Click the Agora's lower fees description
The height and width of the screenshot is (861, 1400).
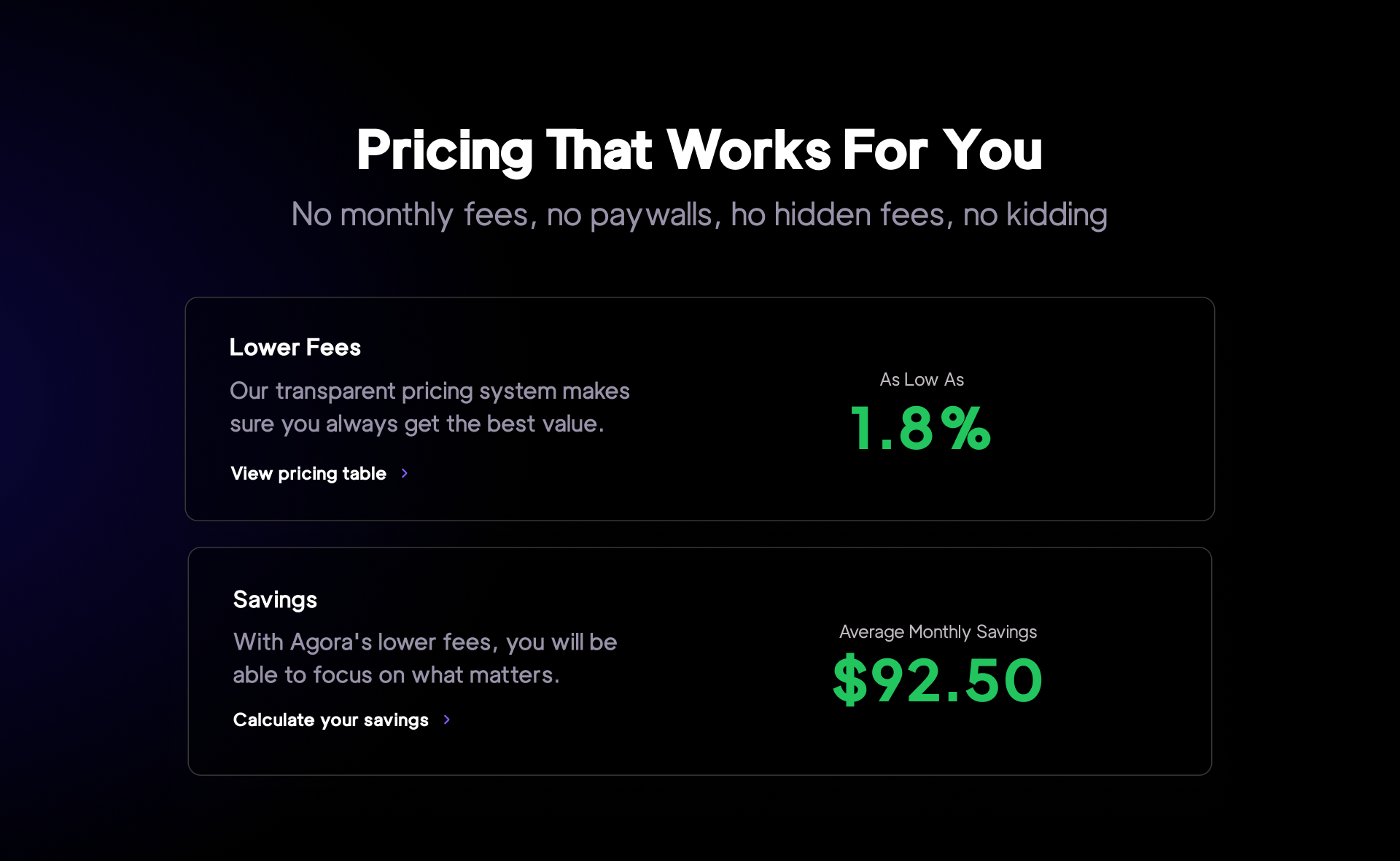tap(425, 658)
